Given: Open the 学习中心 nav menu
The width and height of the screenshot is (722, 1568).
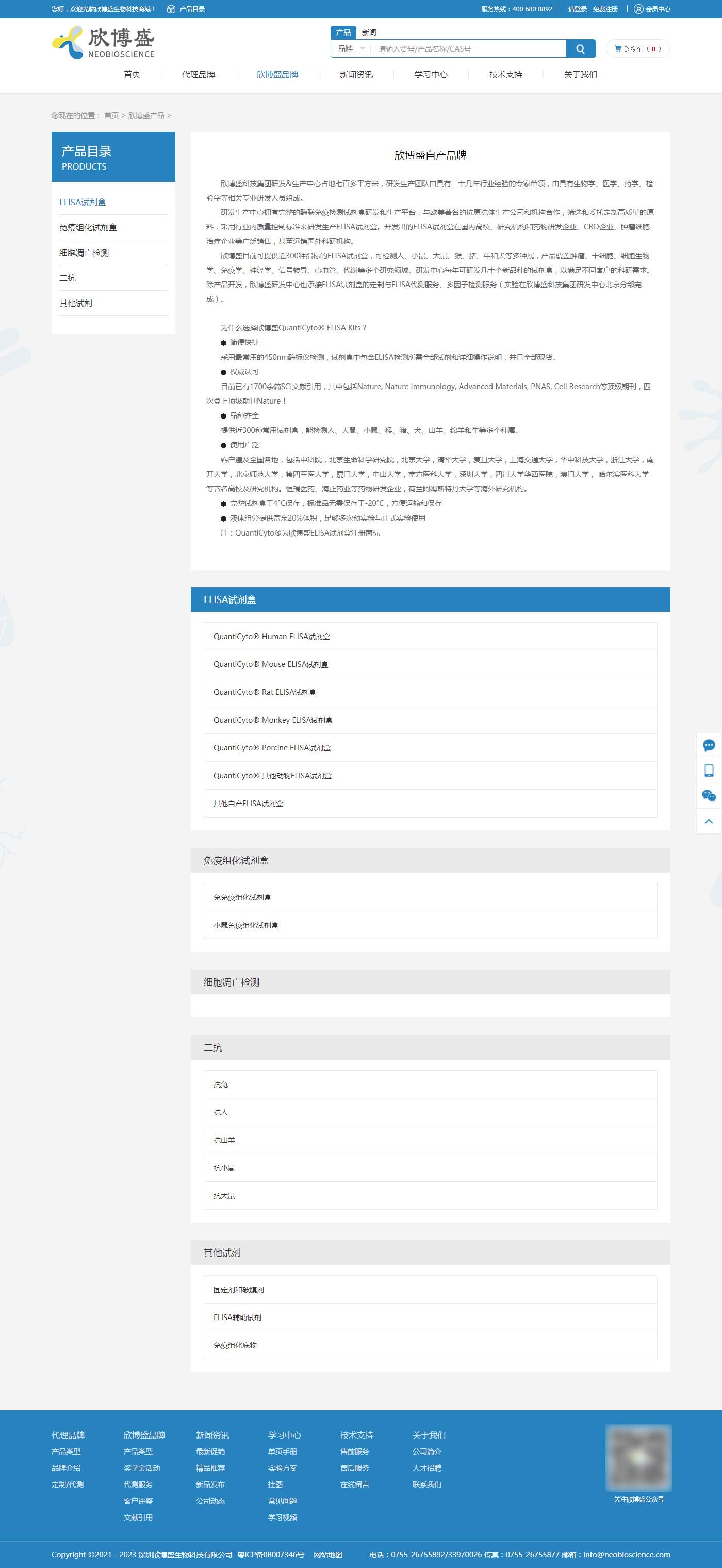Looking at the screenshot, I should (431, 74).
